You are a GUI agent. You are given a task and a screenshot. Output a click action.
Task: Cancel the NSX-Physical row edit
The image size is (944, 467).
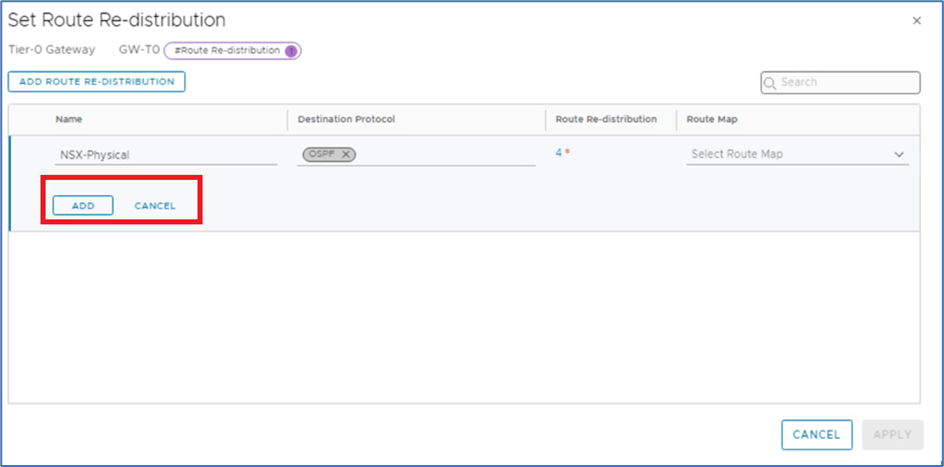155,205
